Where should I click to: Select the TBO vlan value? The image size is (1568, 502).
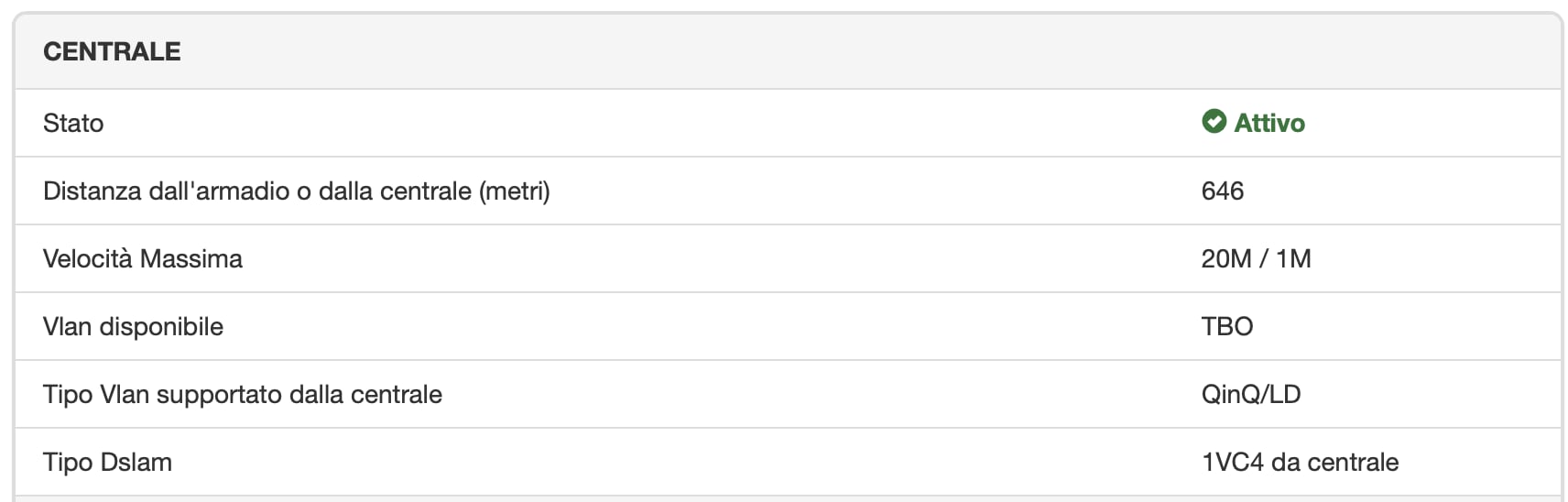click(x=1226, y=326)
